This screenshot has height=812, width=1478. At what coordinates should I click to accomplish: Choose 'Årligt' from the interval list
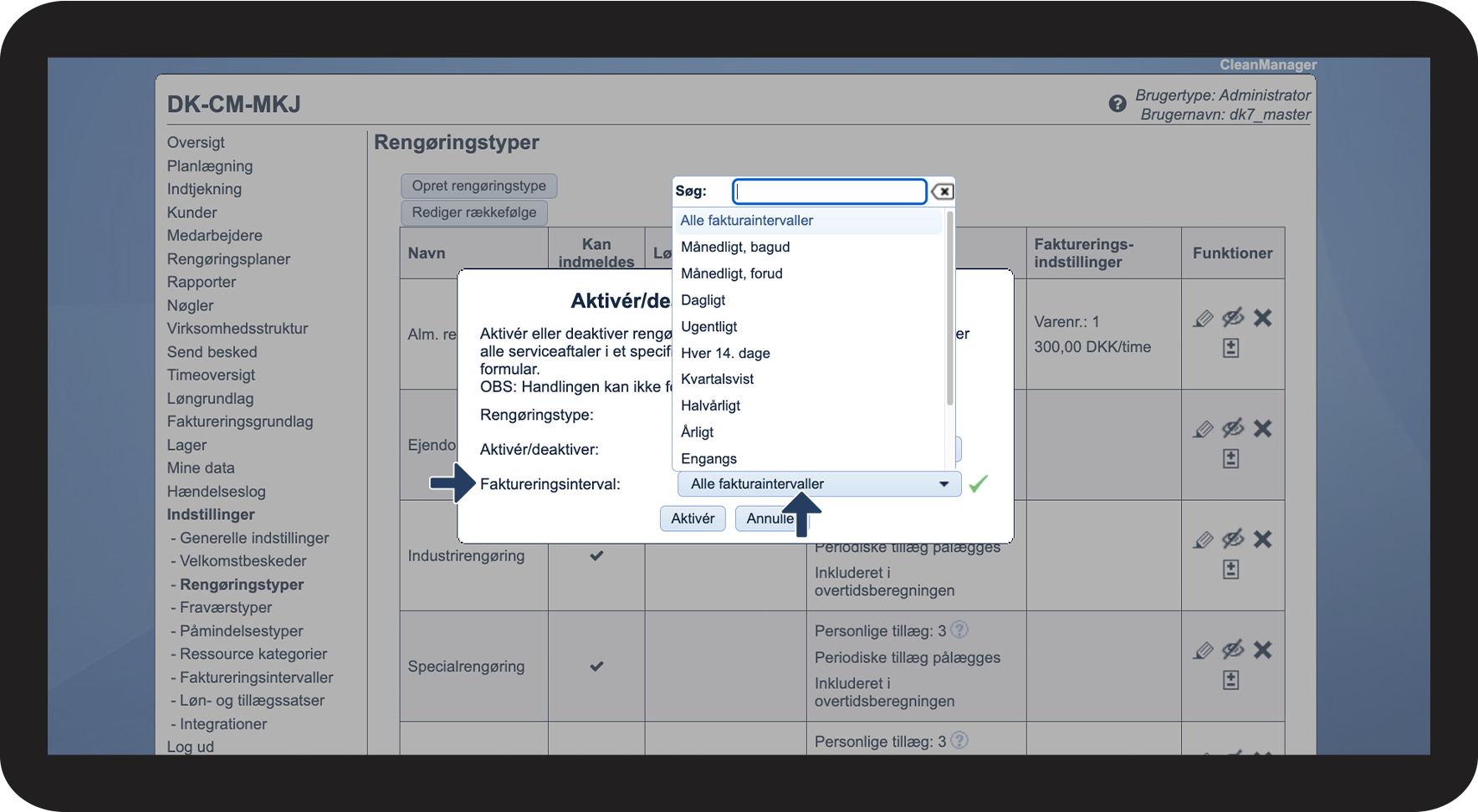pyautogui.click(x=808, y=432)
